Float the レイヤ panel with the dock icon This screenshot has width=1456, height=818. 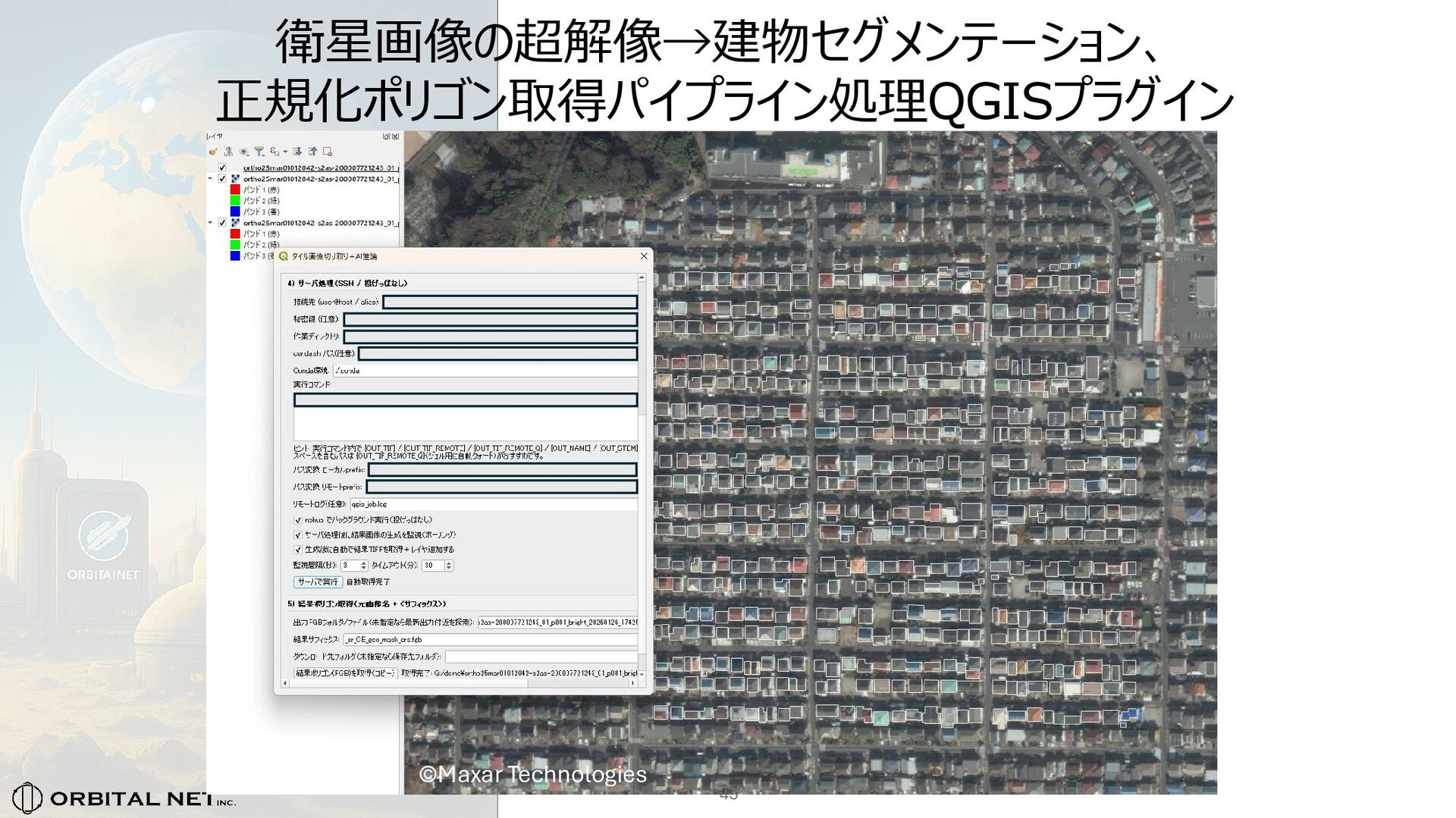386,136
